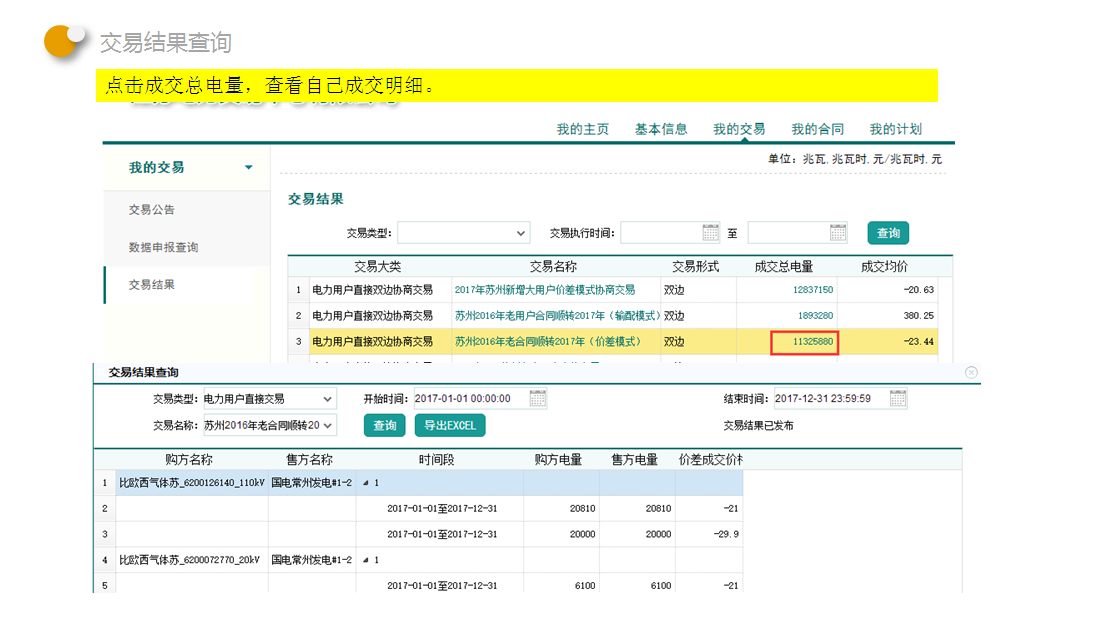Click calendar icon beside 交易执行时间 start date
The image size is (1118, 621).
coord(710,233)
